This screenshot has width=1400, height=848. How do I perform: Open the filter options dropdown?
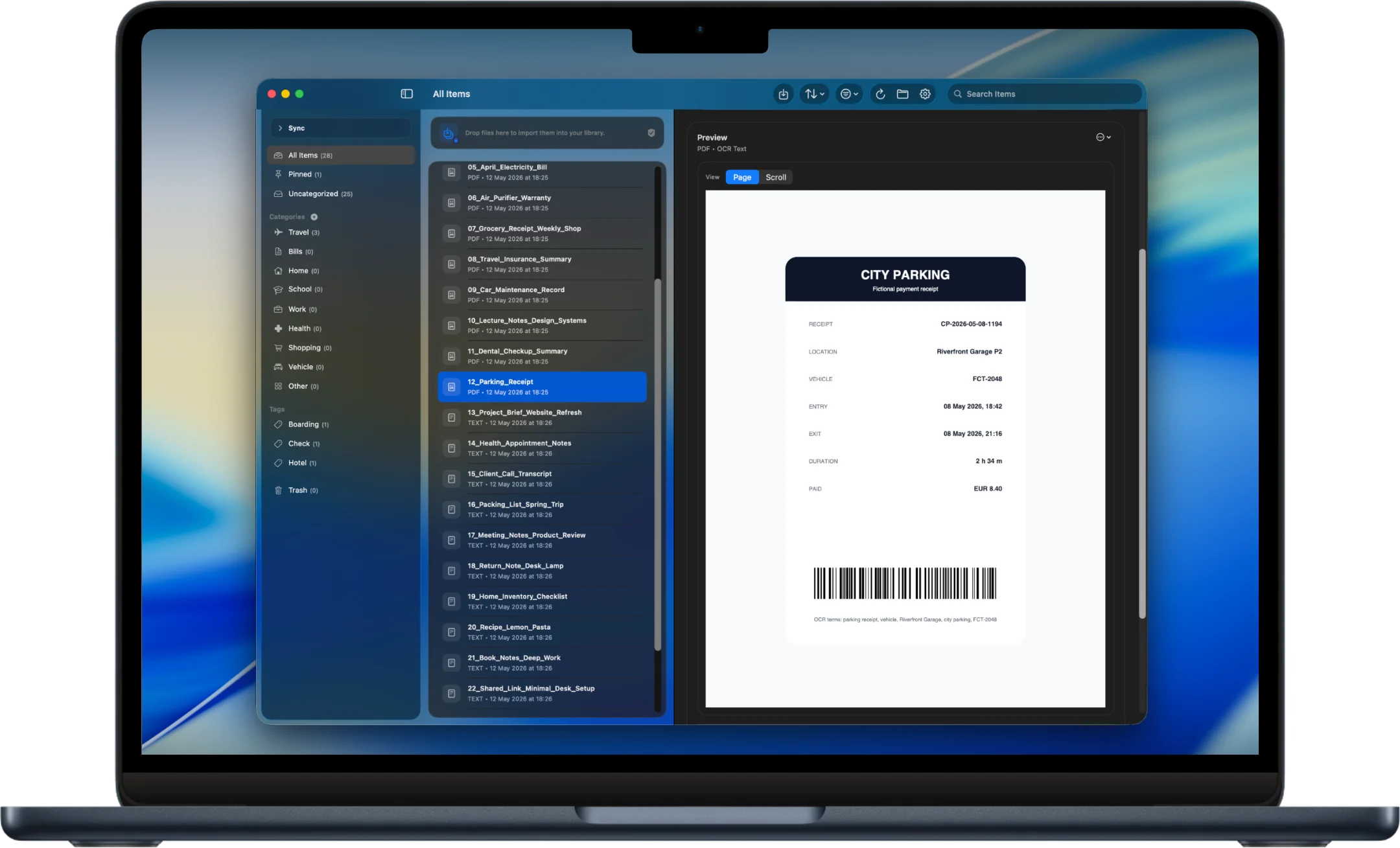848,94
